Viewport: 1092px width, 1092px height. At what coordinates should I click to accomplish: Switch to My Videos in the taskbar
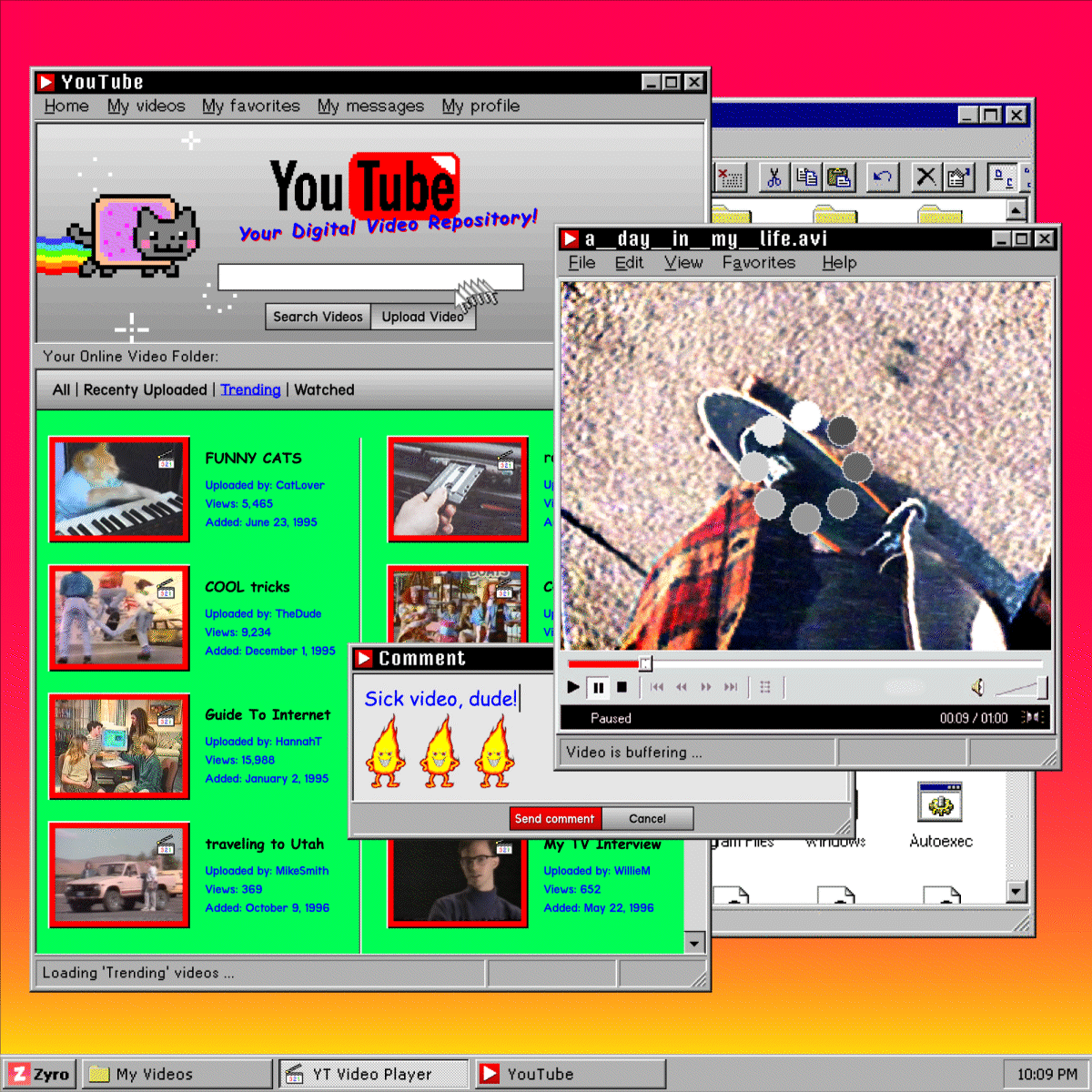pos(177,1074)
